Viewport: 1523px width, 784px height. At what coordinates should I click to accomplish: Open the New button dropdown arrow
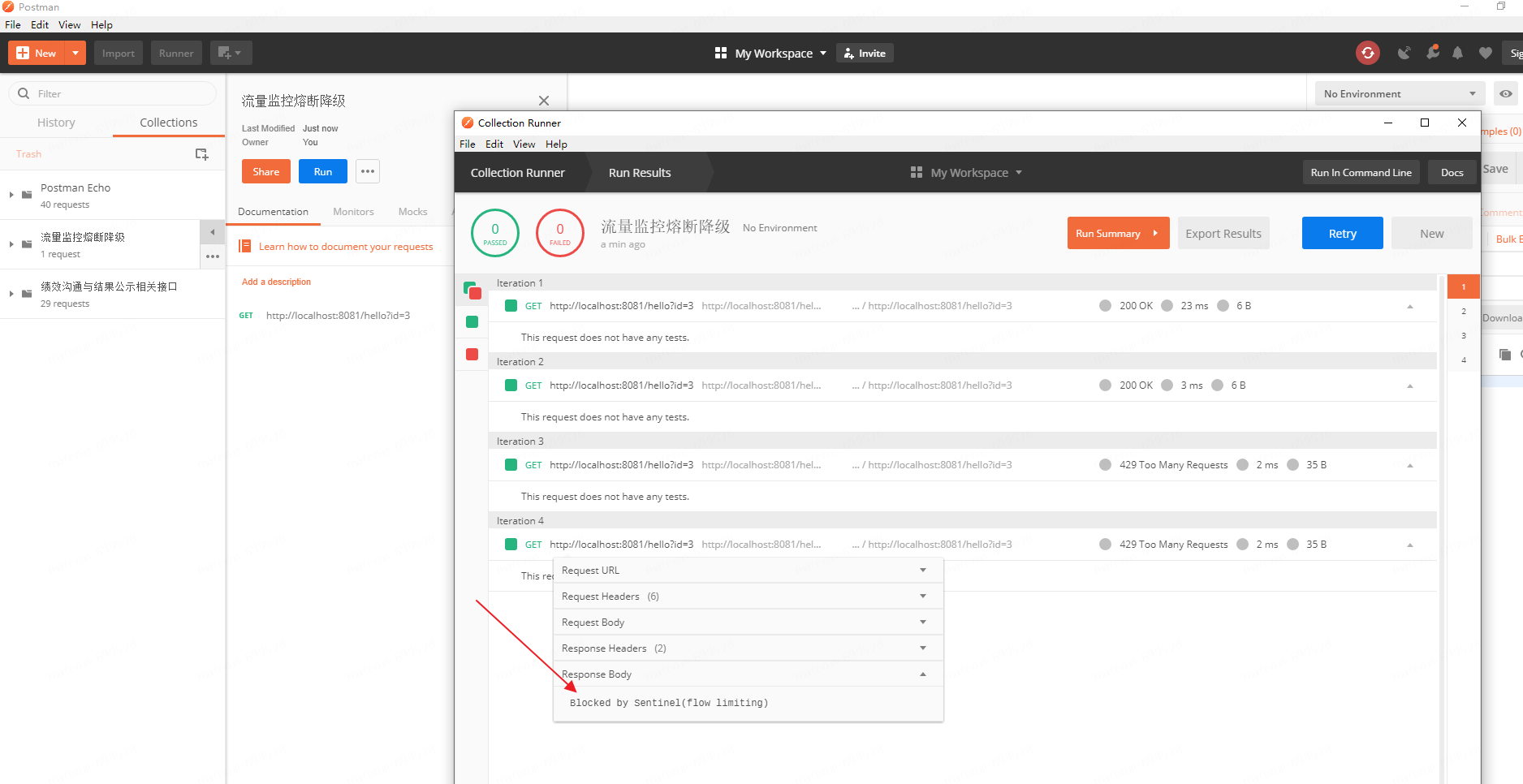[76, 53]
